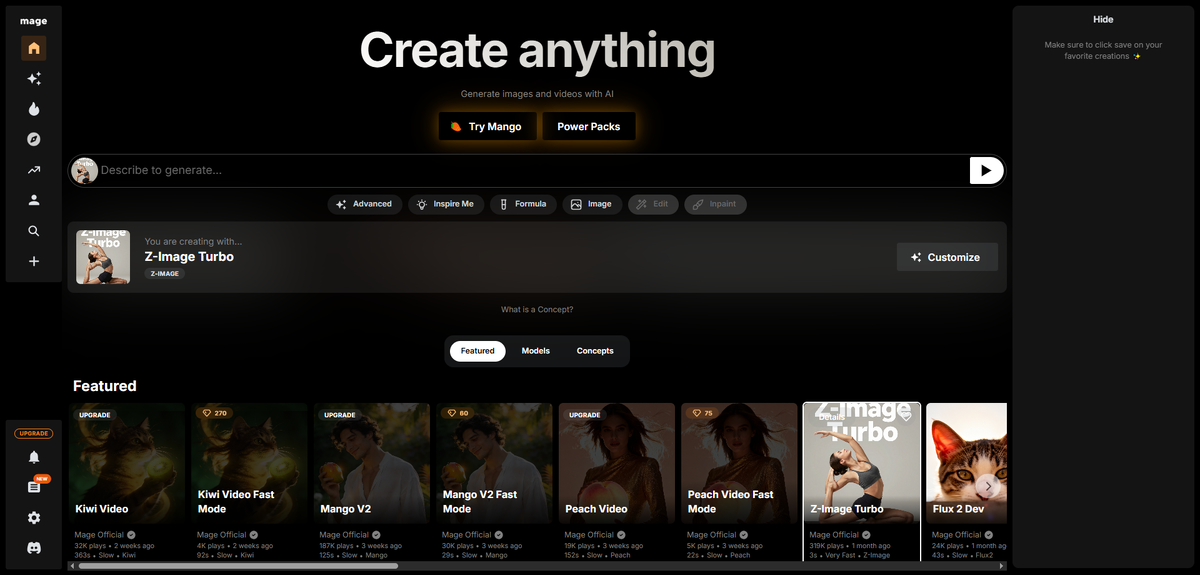Click the orange UPGRADE badge in the sidebar
The image size is (1200, 575).
[x=34, y=433]
